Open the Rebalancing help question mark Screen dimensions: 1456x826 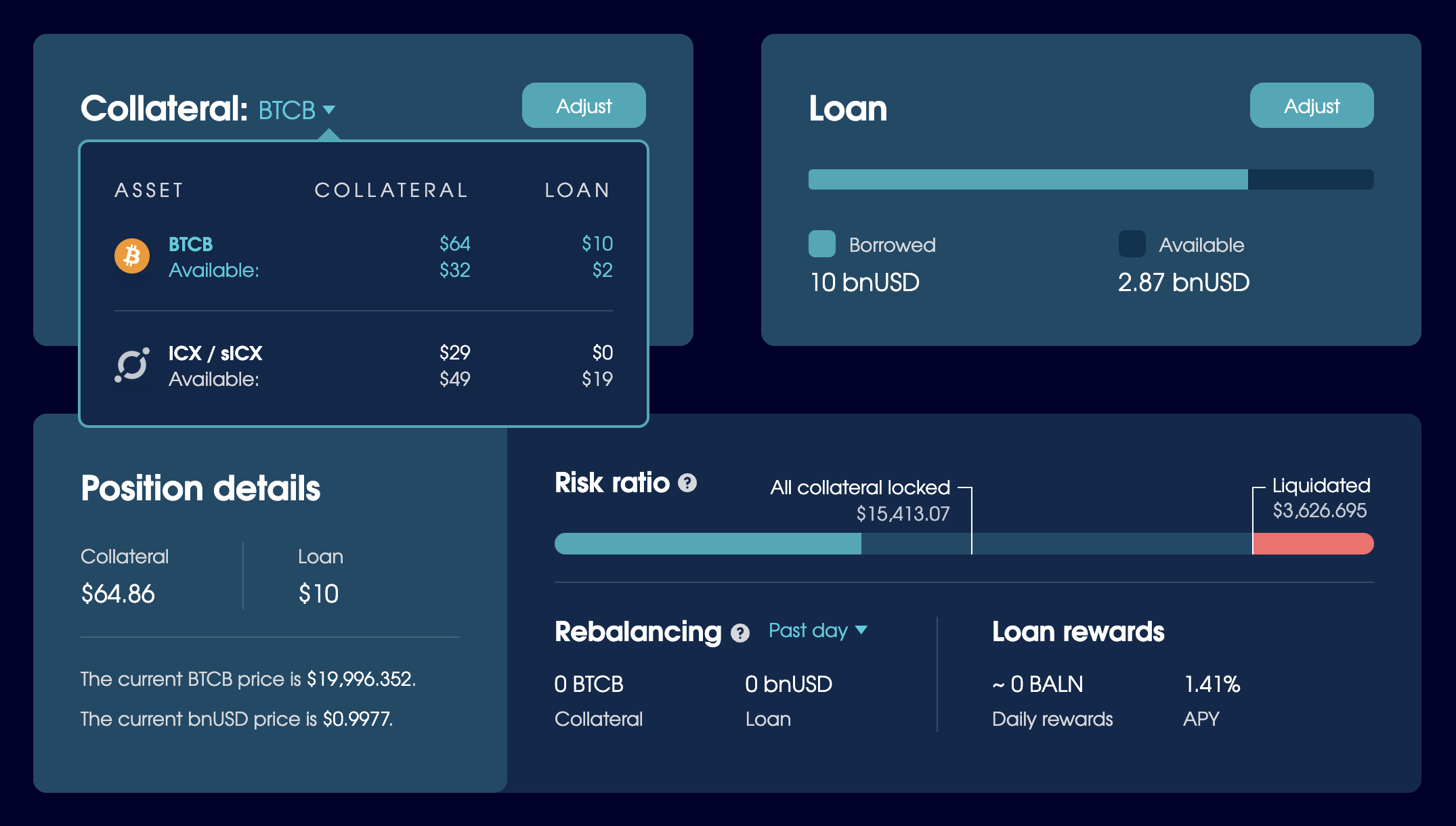coord(740,633)
